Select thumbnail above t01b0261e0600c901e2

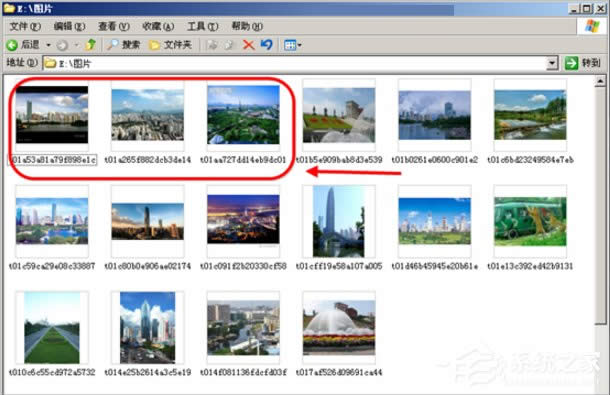[x=435, y=115]
